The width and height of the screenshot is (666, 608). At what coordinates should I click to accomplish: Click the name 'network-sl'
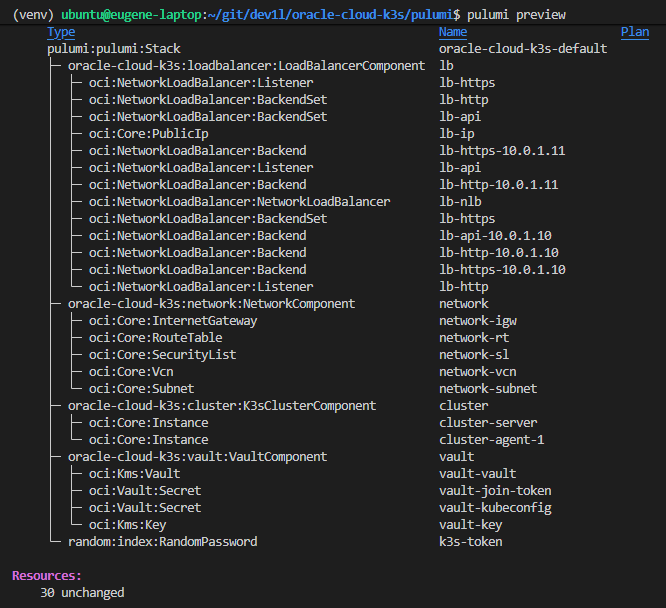coord(474,355)
